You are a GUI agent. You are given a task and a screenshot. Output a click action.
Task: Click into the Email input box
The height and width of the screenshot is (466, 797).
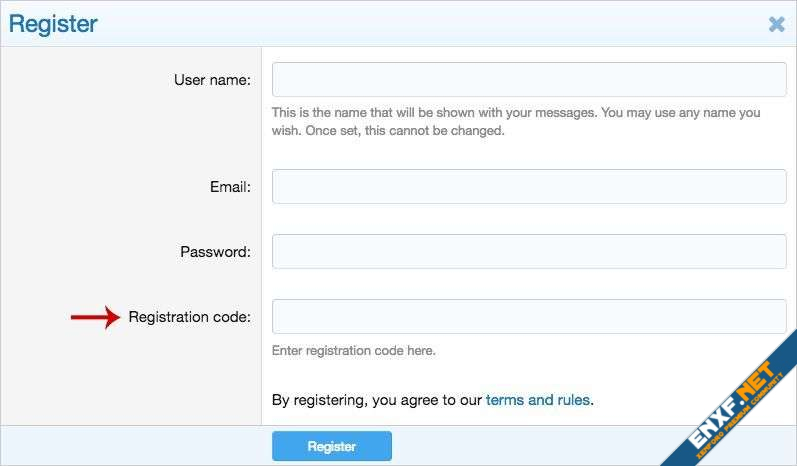pyautogui.click(x=529, y=186)
